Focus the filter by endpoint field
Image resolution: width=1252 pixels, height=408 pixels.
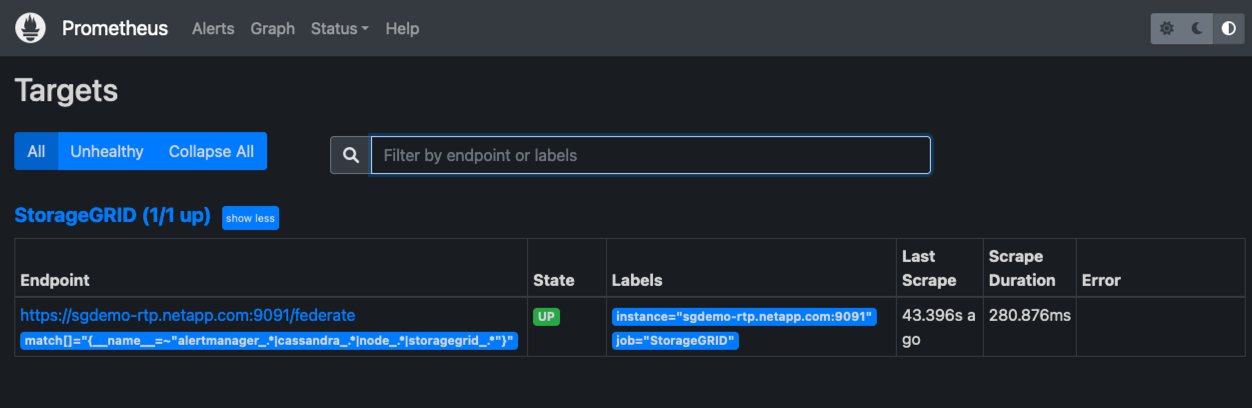pos(650,155)
